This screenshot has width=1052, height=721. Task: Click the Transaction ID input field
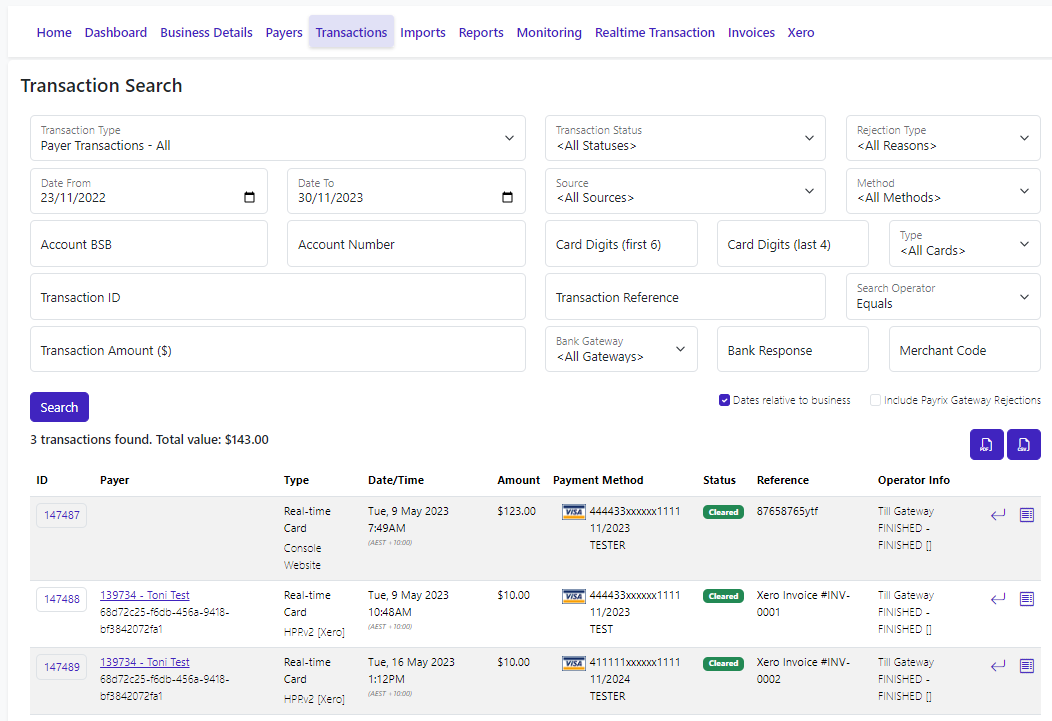click(x=278, y=297)
